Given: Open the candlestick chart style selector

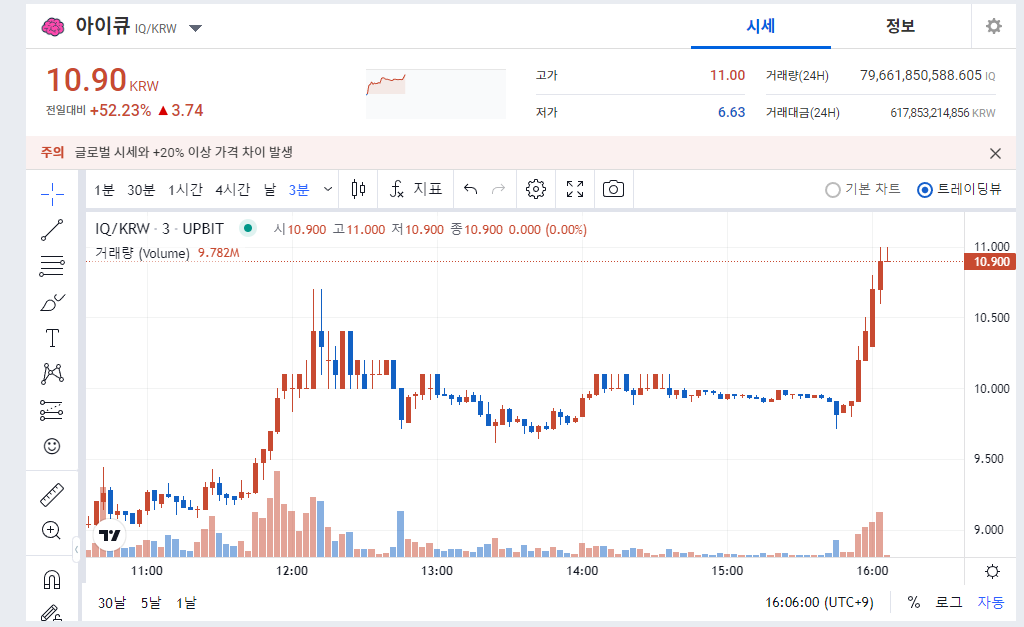Looking at the screenshot, I should pos(359,189).
